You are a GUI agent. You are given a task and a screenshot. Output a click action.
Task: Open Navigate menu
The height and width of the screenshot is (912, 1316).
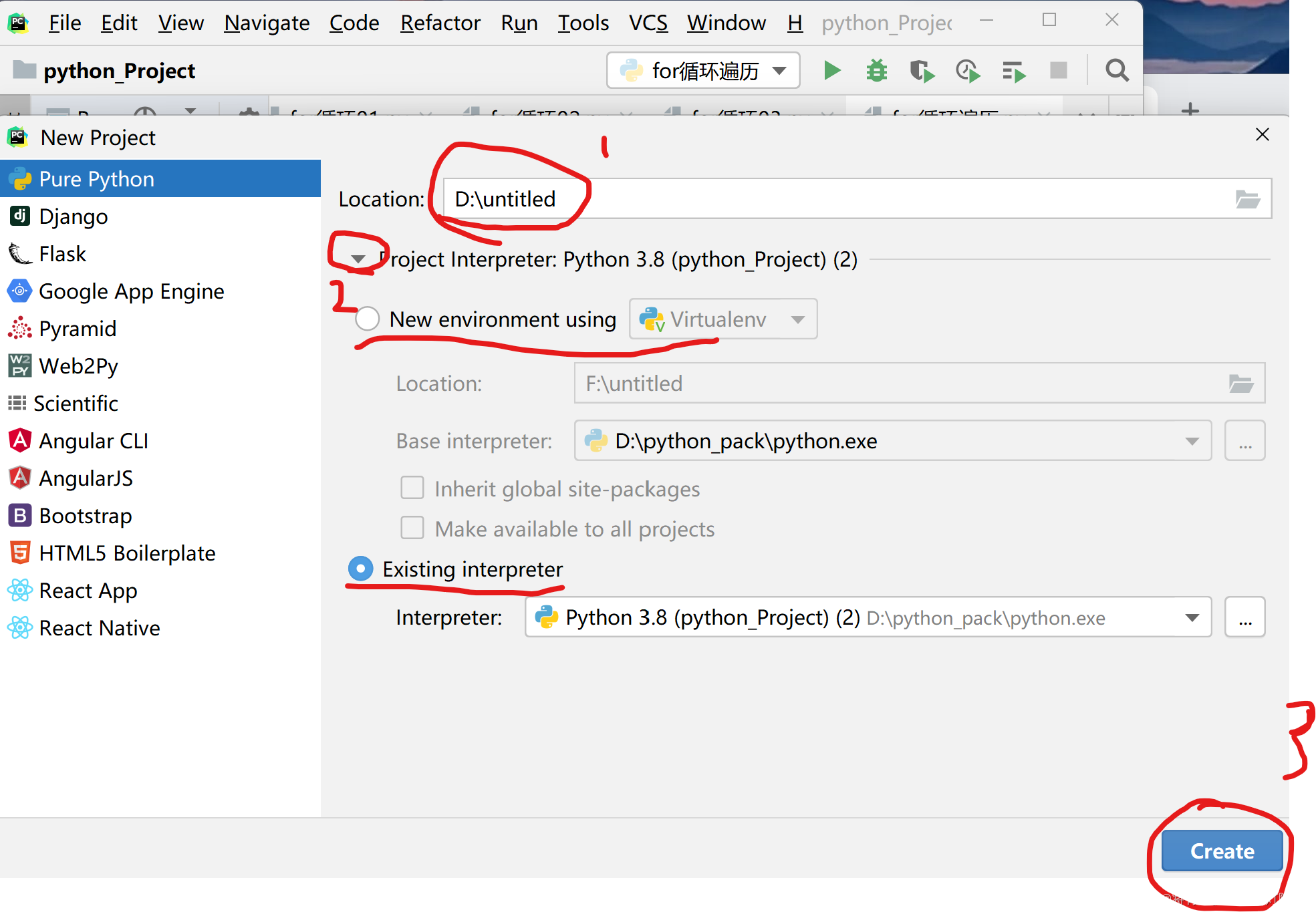coord(267,23)
